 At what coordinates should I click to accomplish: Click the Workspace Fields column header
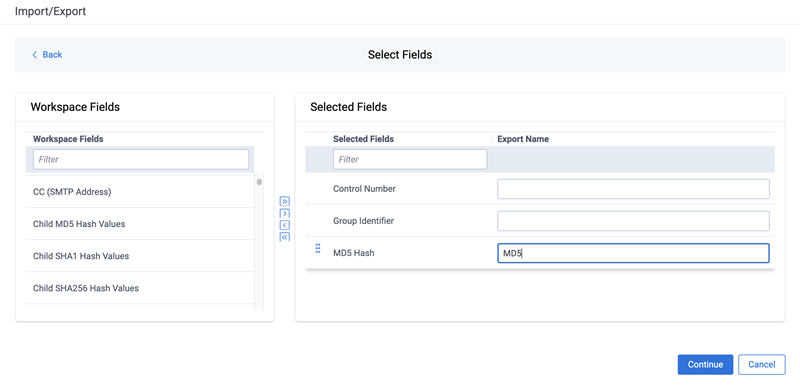pos(68,139)
